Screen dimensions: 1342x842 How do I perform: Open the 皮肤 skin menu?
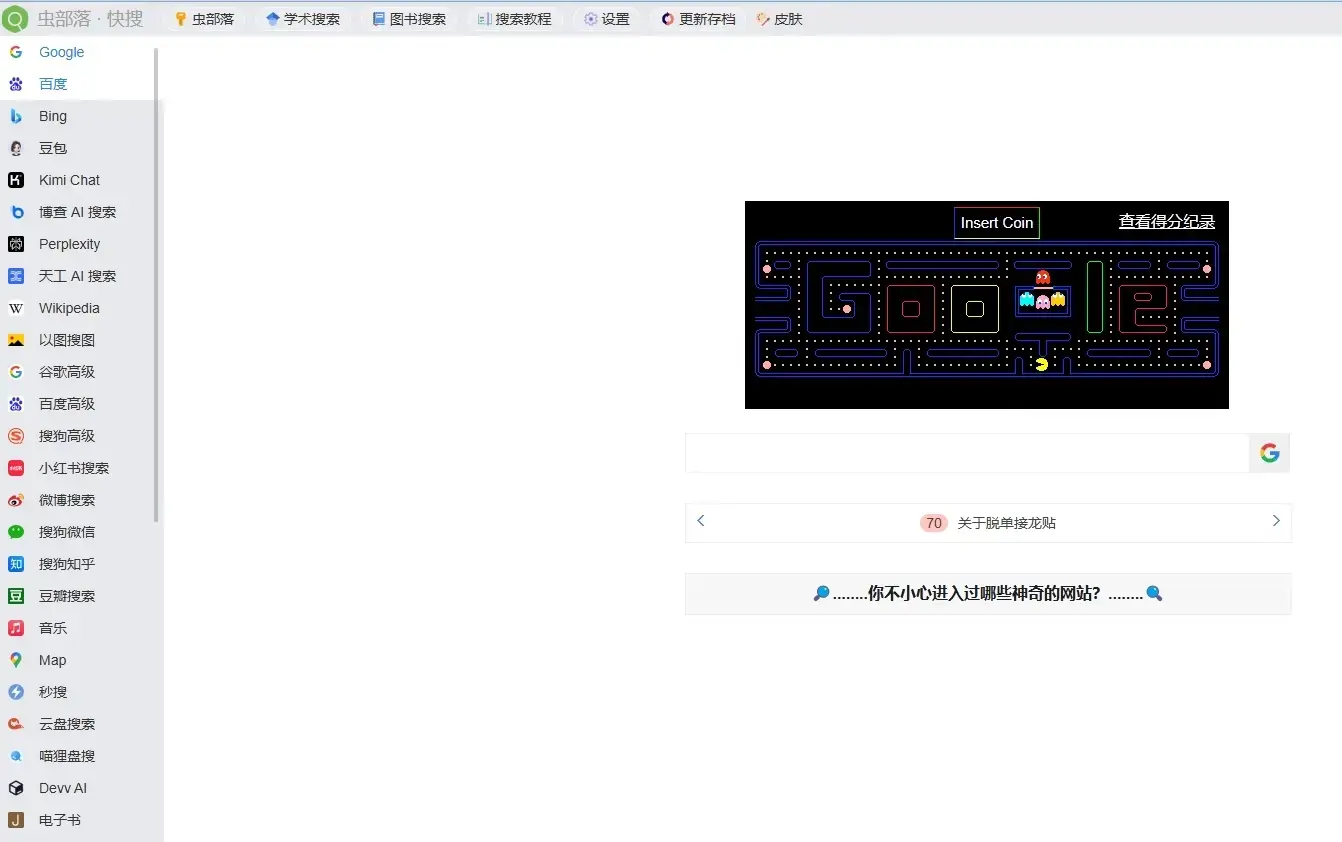(780, 19)
